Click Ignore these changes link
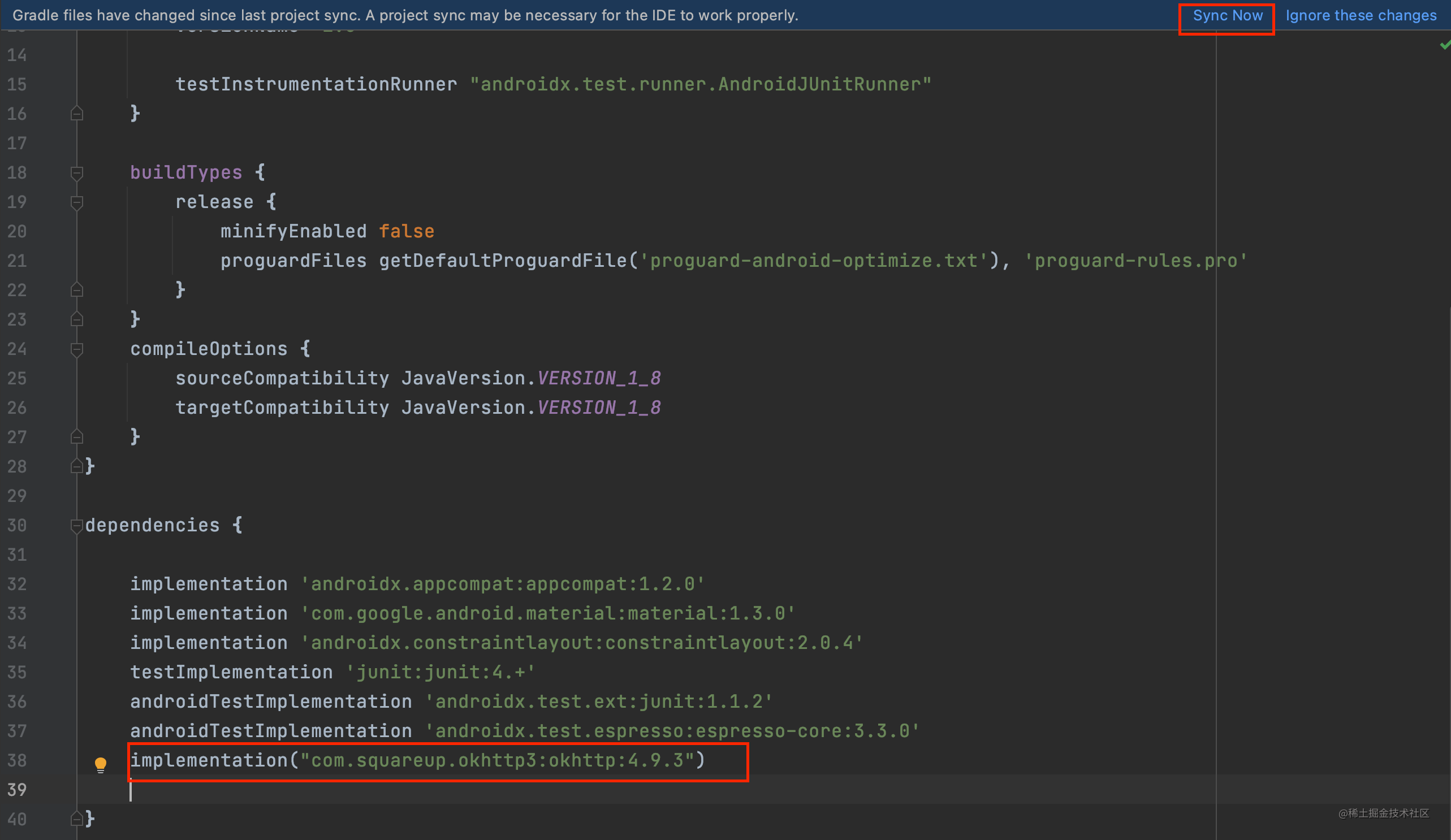This screenshot has width=1451, height=840. [1361, 15]
